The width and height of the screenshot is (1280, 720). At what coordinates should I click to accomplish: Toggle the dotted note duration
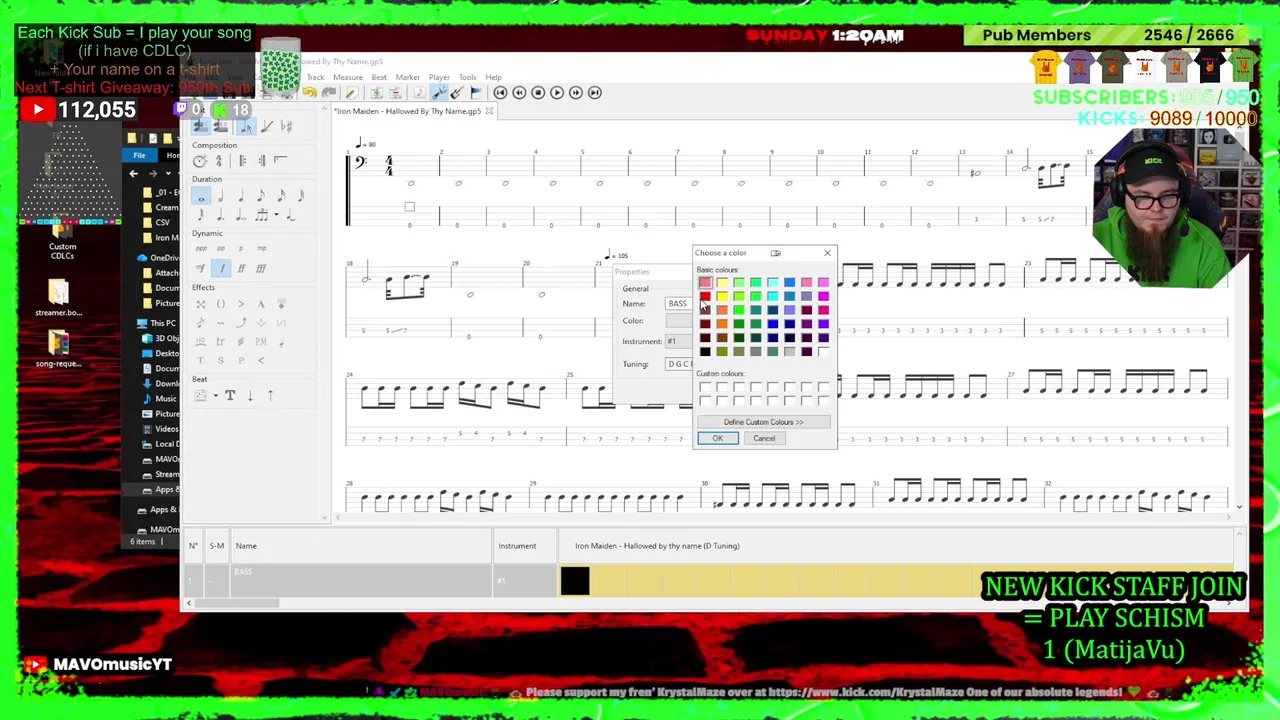(220, 214)
